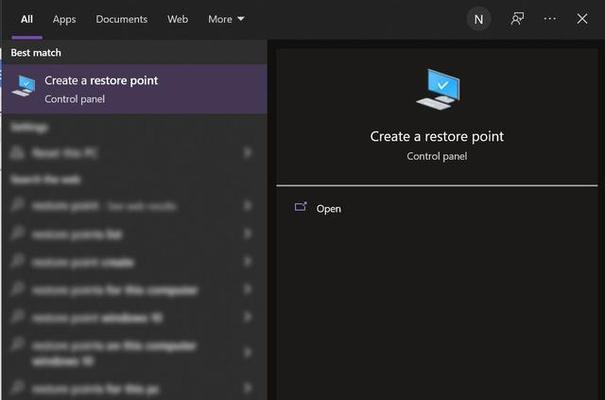Expand chevron for 'restore points on this computer windows 10'
Screen dimensions: 605x400
[247, 352]
